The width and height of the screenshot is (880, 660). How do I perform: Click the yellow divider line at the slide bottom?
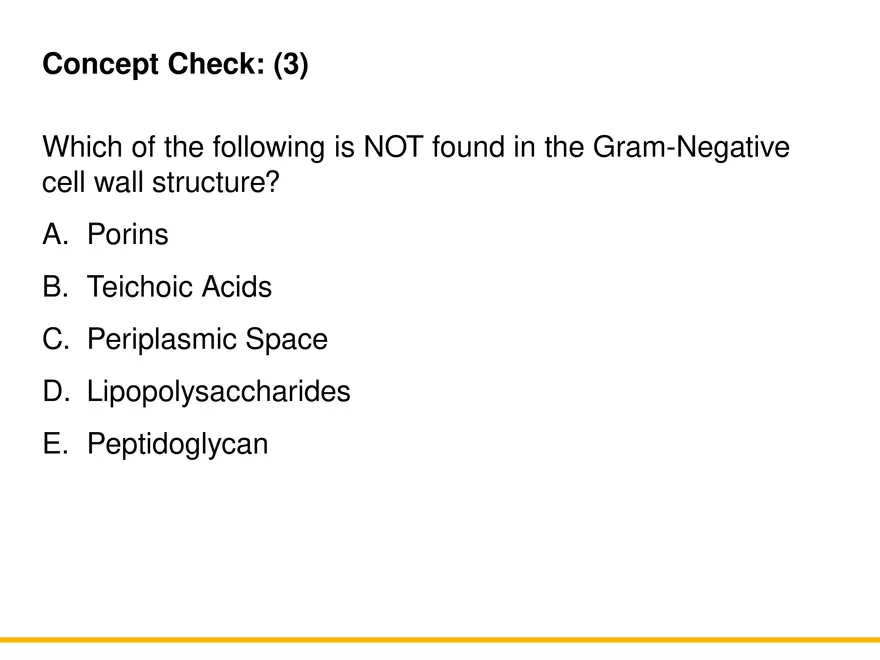click(440, 639)
